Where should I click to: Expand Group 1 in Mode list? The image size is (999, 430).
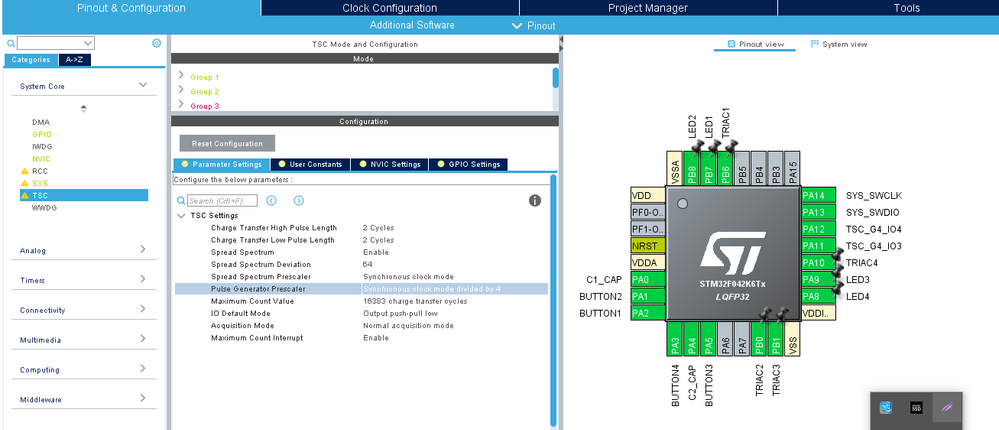click(181, 76)
